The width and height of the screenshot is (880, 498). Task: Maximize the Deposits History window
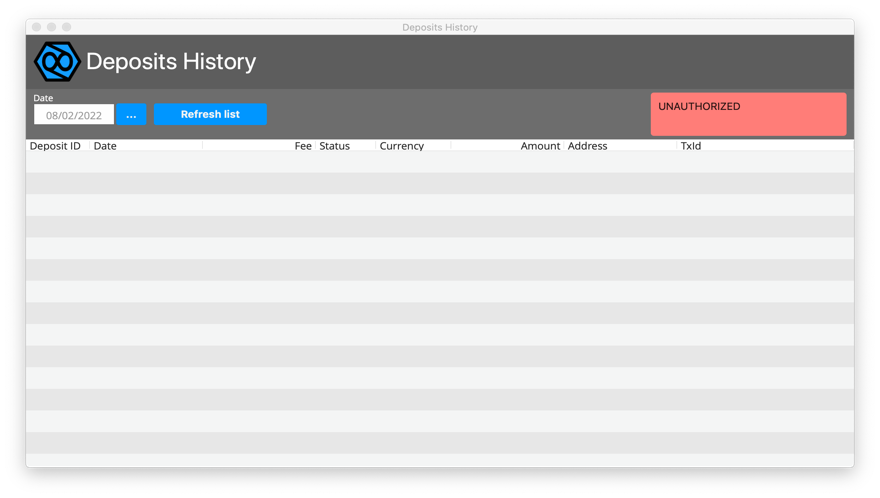(x=67, y=27)
